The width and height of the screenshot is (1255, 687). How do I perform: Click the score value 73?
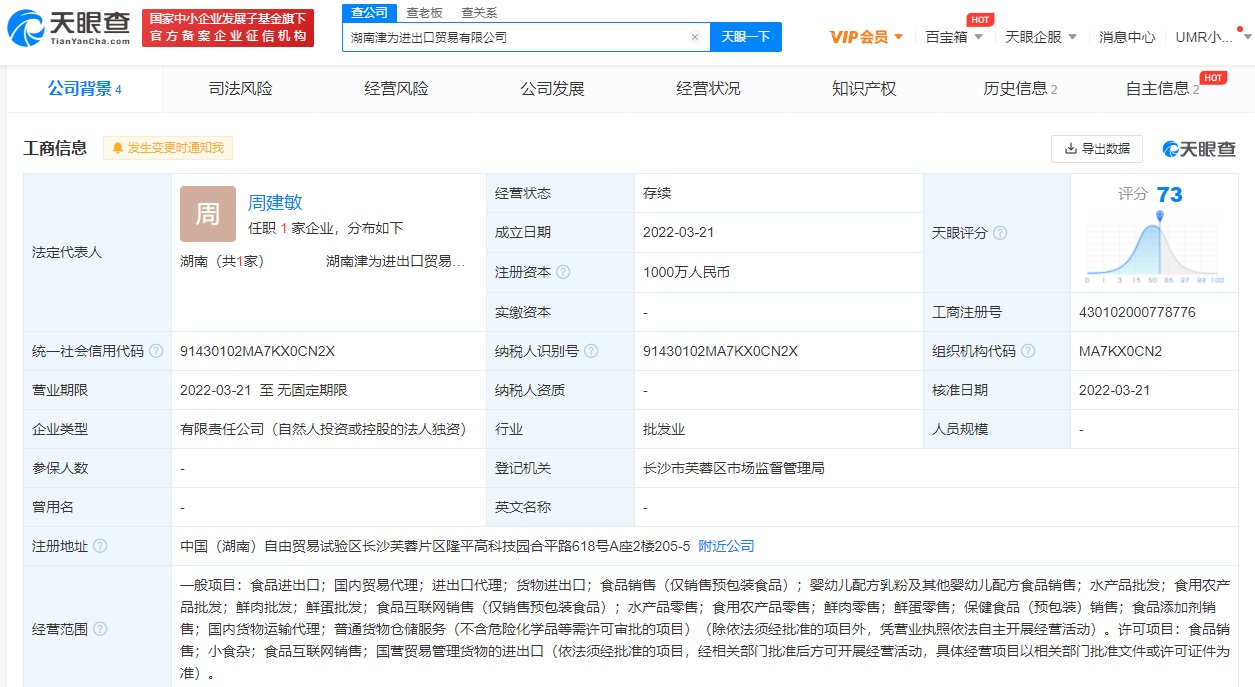point(1169,195)
